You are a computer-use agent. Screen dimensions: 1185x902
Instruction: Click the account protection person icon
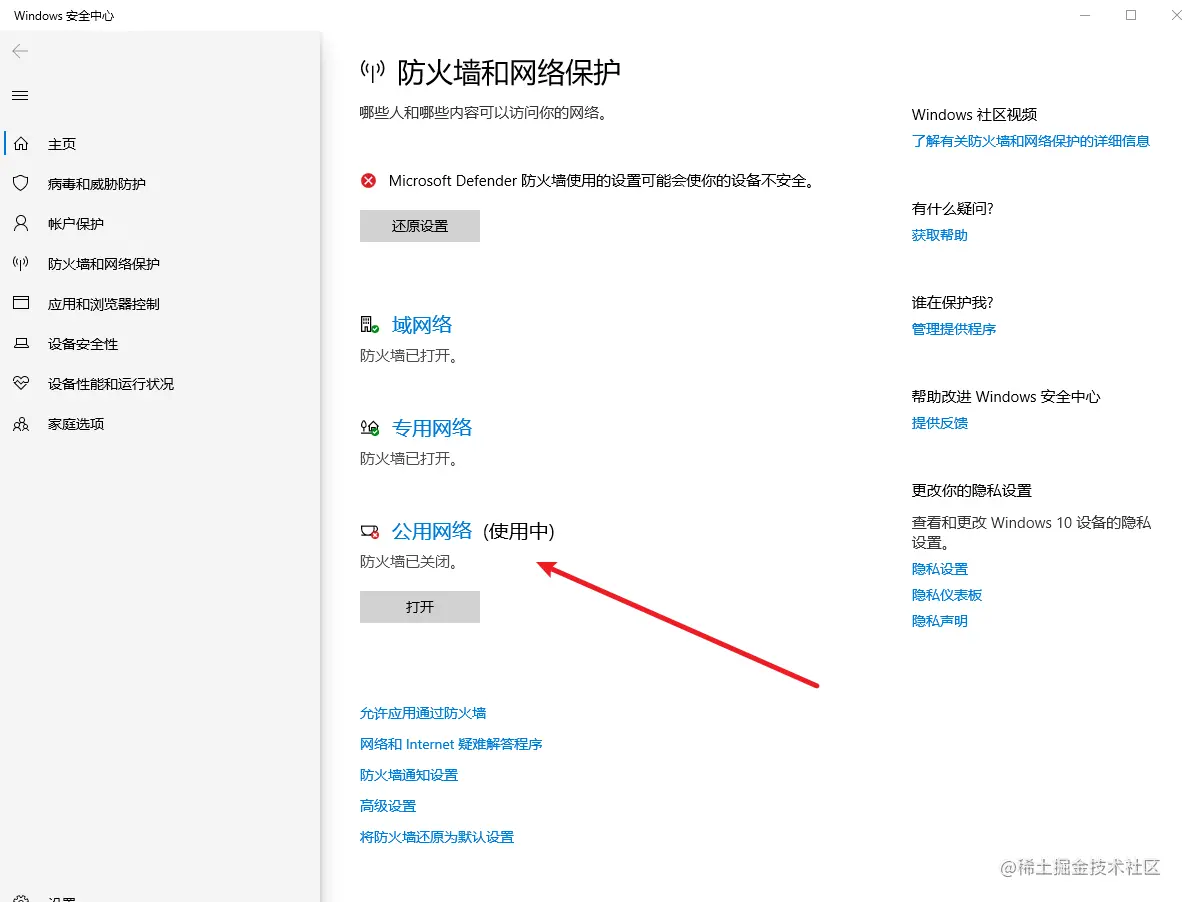tap(21, 224)
